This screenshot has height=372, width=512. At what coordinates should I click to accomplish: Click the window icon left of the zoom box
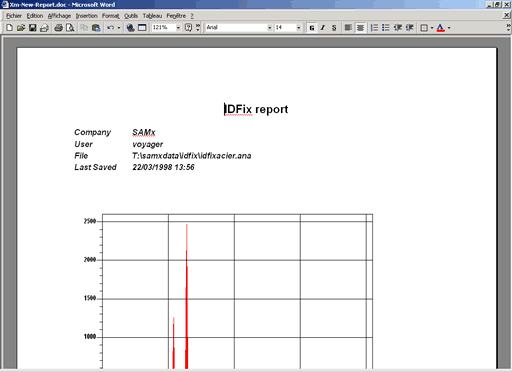142,28
